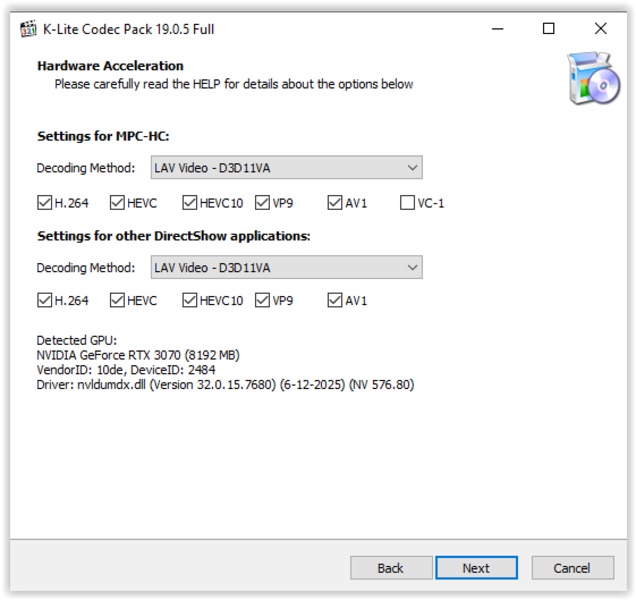
Task: Cancel the K-Lite installation
Action: point(572,568)
